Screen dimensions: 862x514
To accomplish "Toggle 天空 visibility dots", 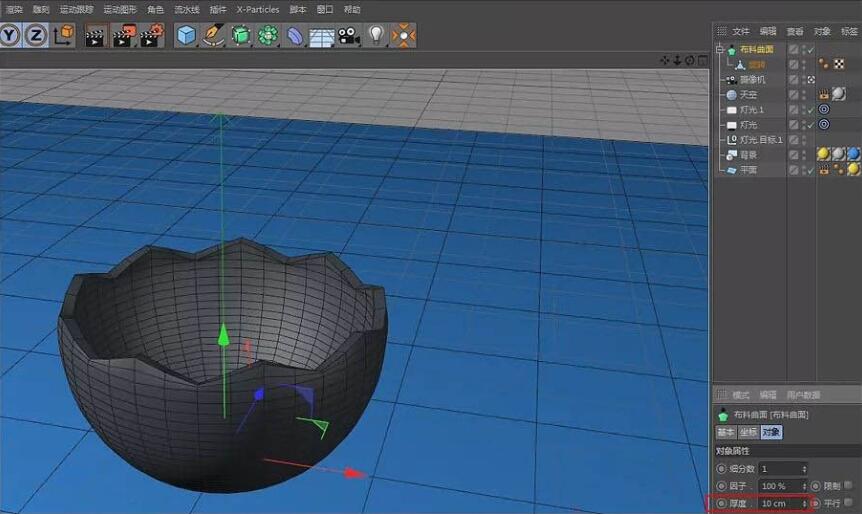I will (x=804, y=95).
